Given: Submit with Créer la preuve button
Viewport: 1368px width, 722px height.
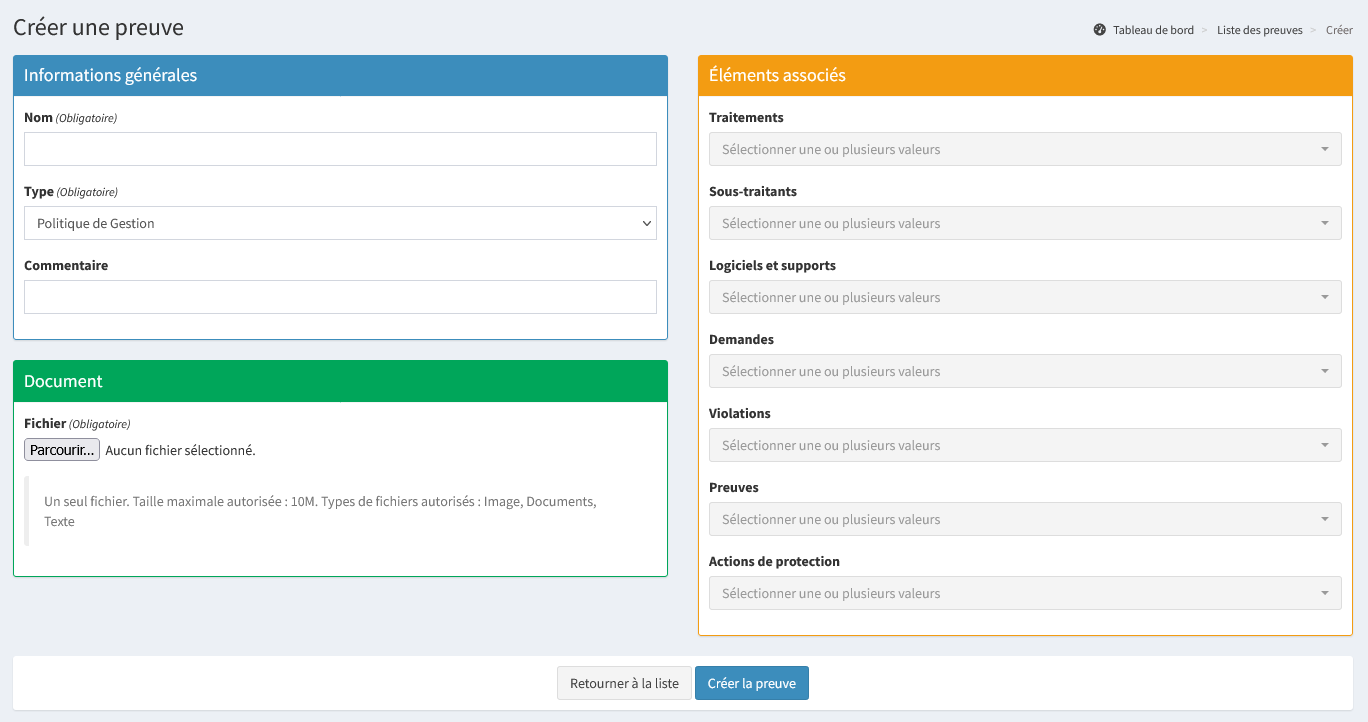Looking at the screenshot, I should point(751,684).
